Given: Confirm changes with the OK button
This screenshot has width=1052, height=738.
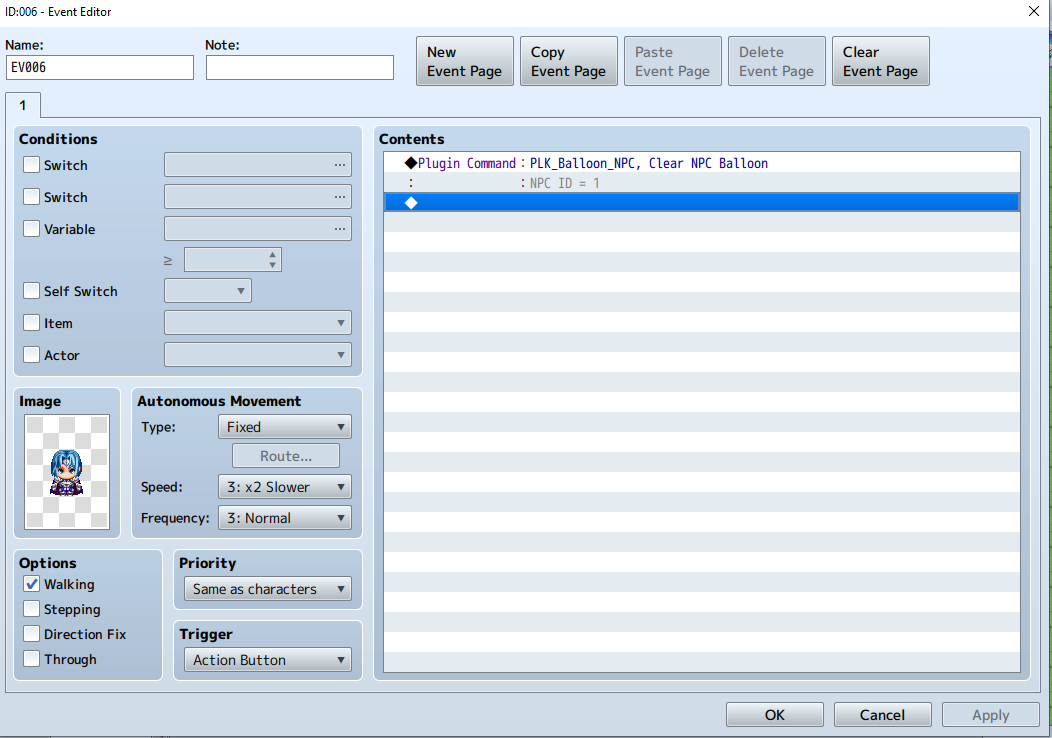Looking at the screenshot, I should click(775, 715).
